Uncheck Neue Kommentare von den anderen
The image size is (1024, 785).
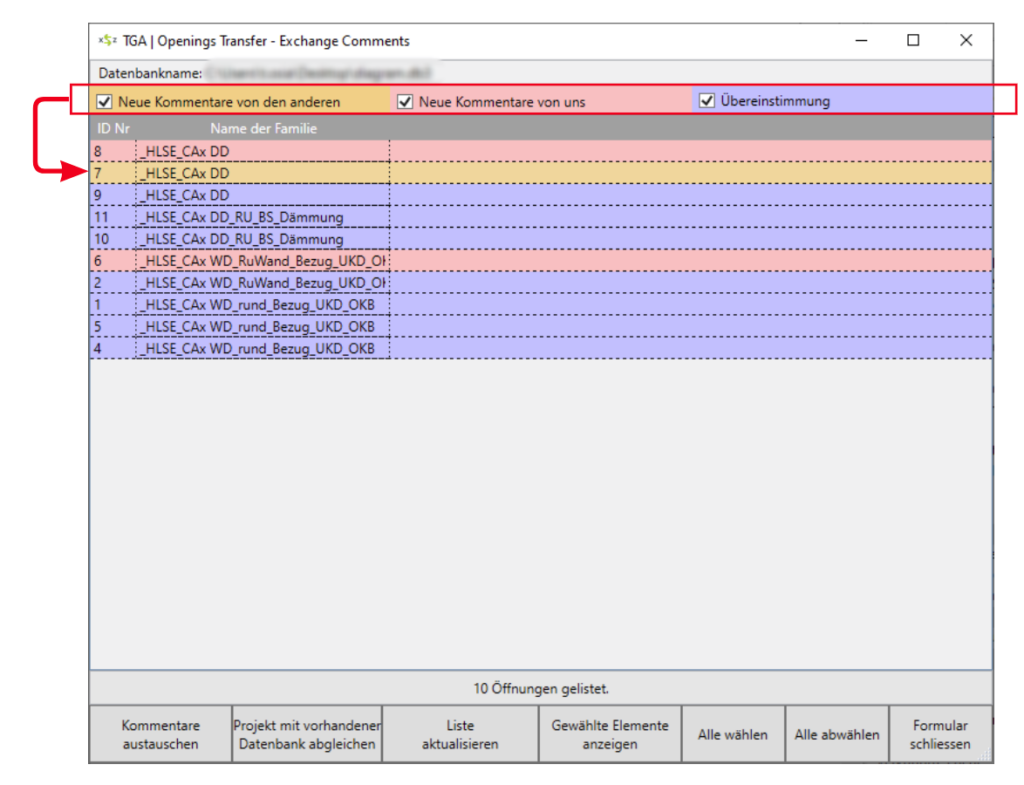pos(104,101)
